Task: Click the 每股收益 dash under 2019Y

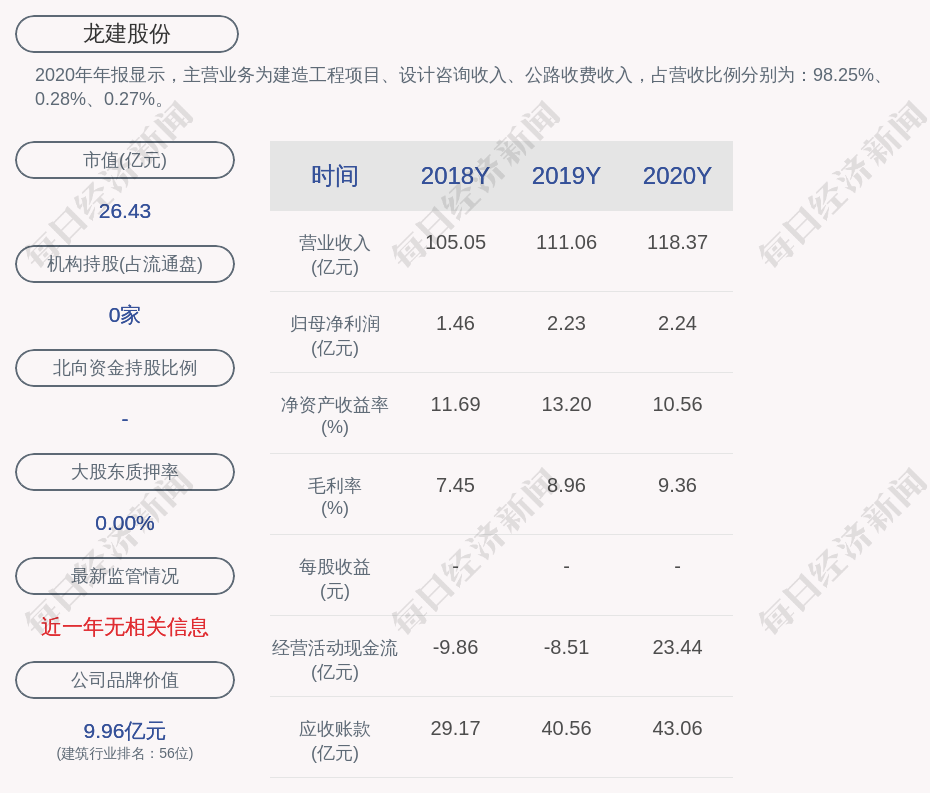Action: 566,567
